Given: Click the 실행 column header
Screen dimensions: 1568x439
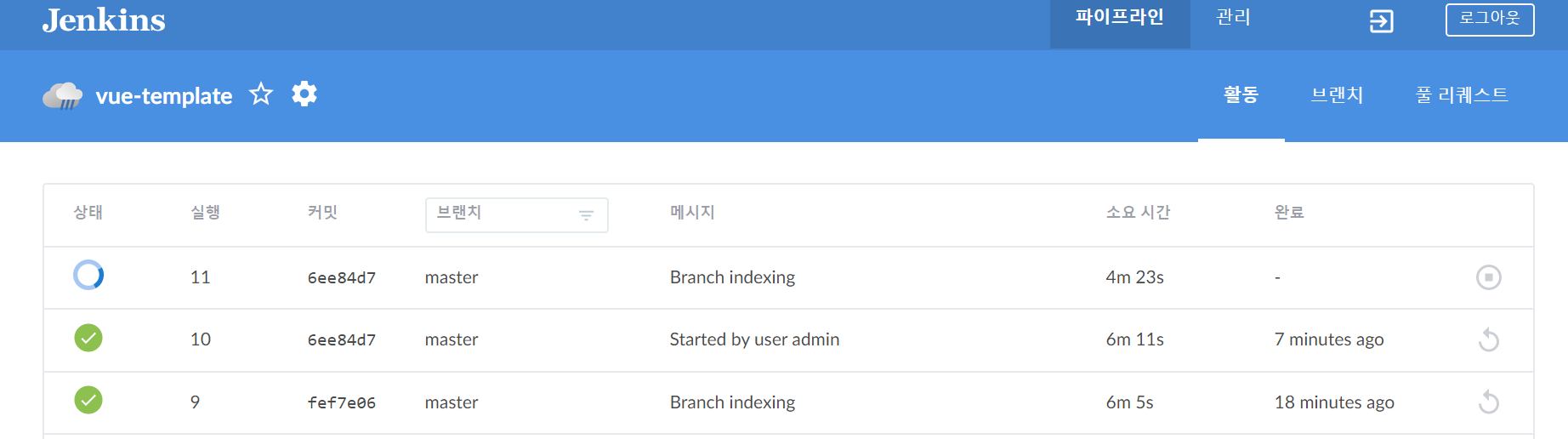Looking at the screenshot, I should point(205,213).
